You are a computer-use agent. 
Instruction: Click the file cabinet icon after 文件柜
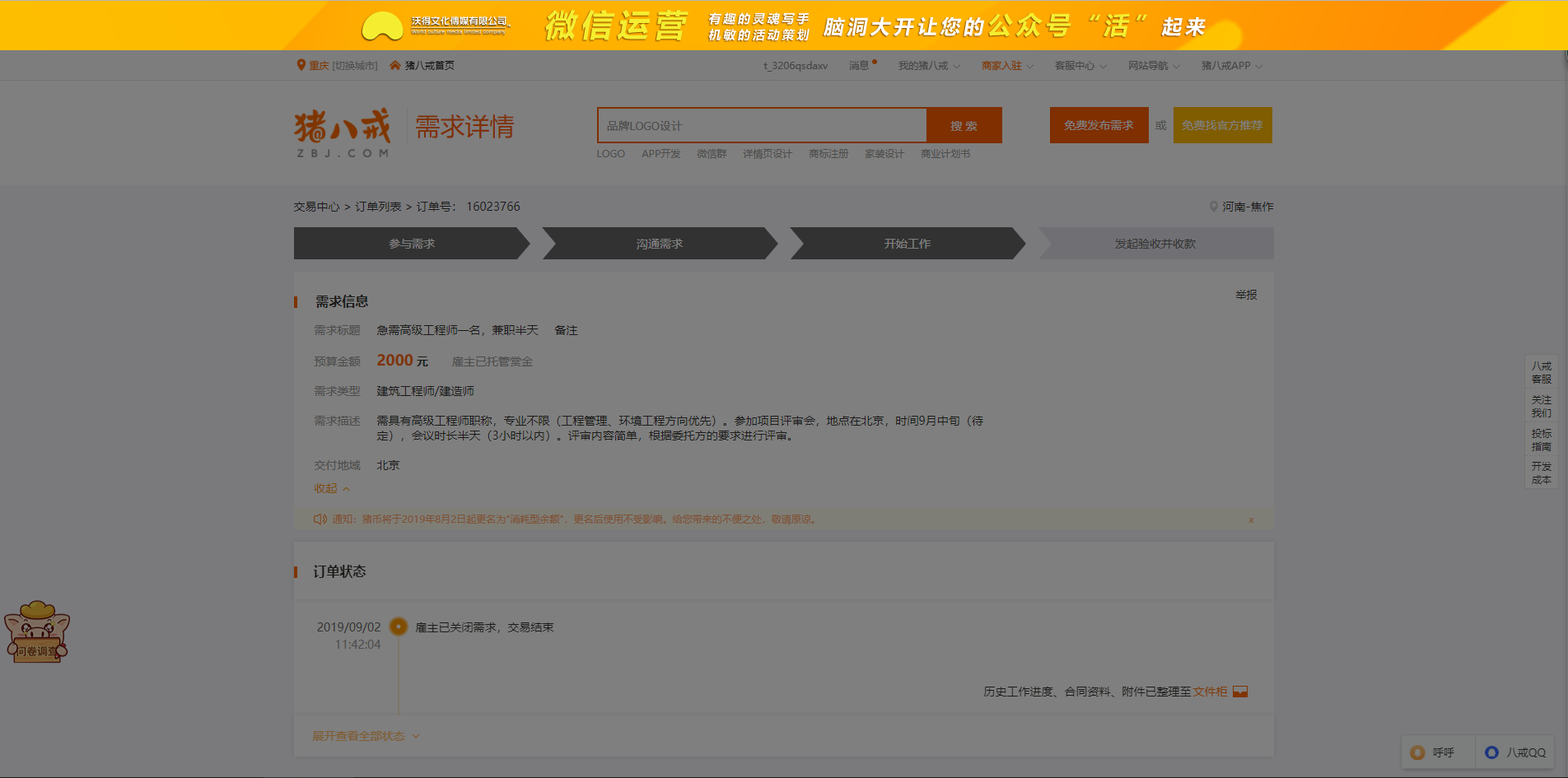(x=1240, y=692)
